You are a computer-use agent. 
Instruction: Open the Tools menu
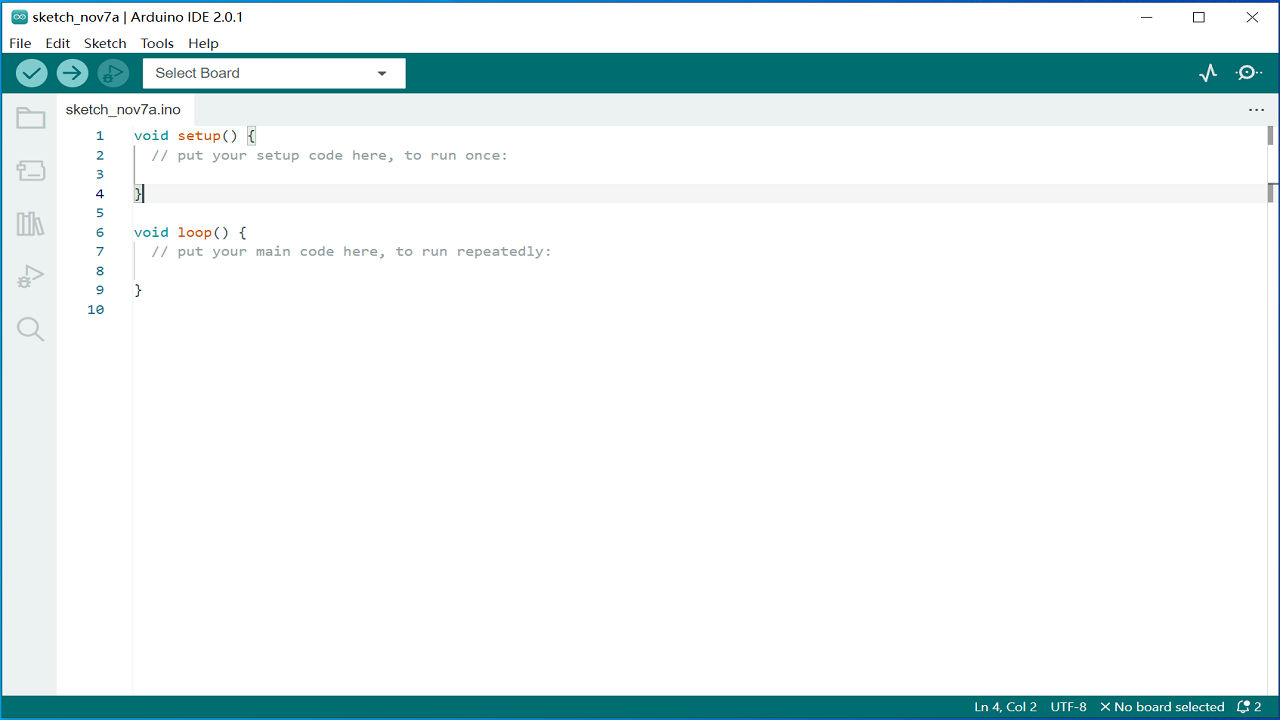pos(157,43)
